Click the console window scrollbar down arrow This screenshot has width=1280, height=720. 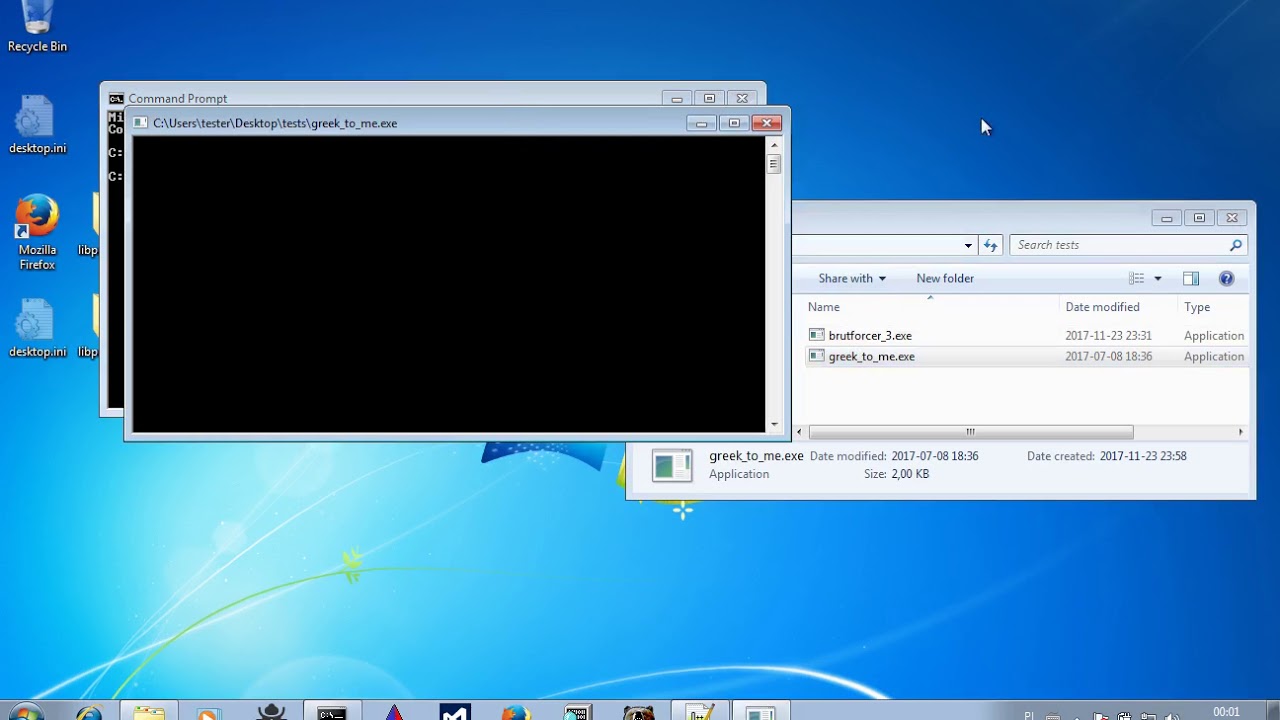774,424
